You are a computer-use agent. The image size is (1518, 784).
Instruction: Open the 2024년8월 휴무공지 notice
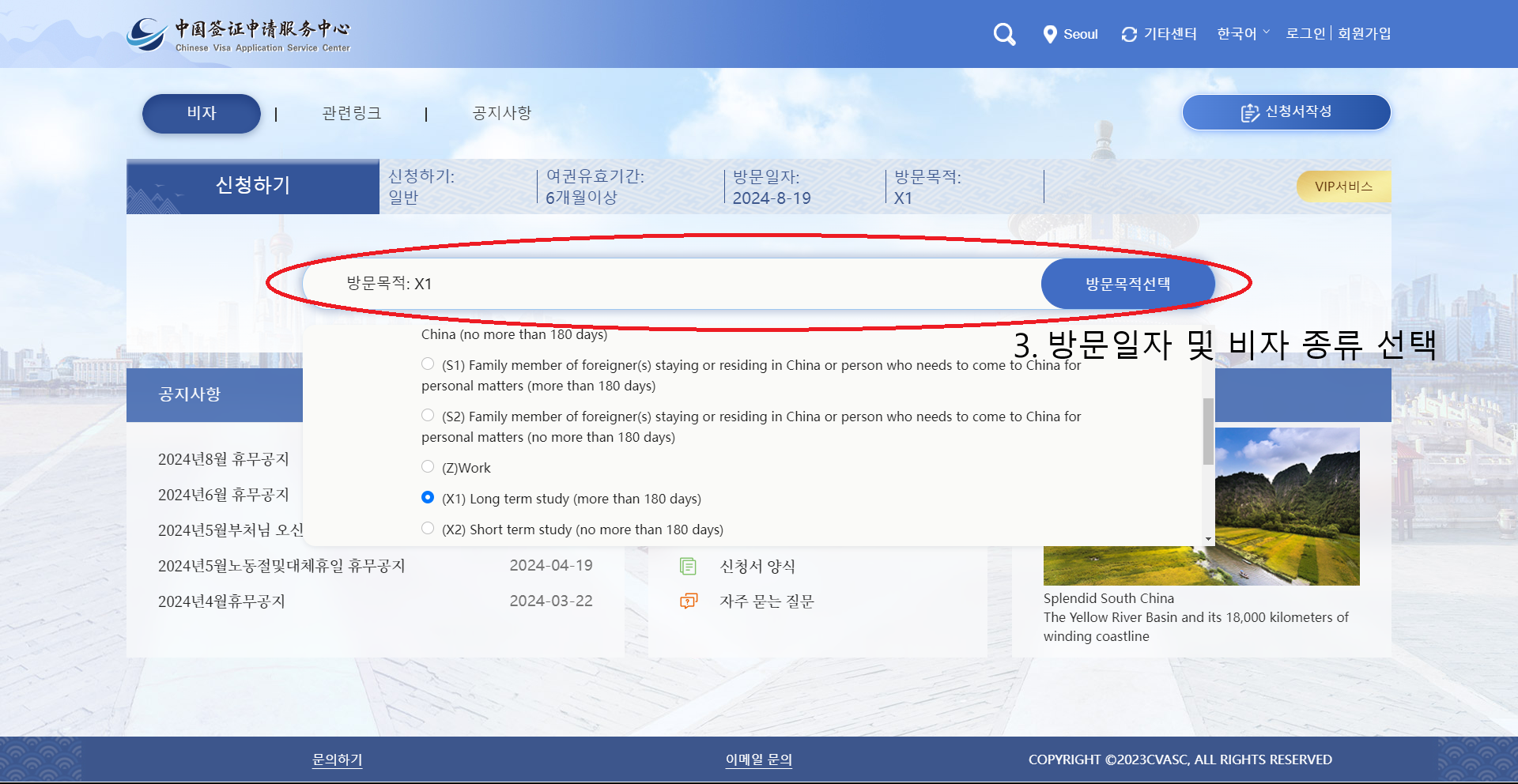[224, 459]
